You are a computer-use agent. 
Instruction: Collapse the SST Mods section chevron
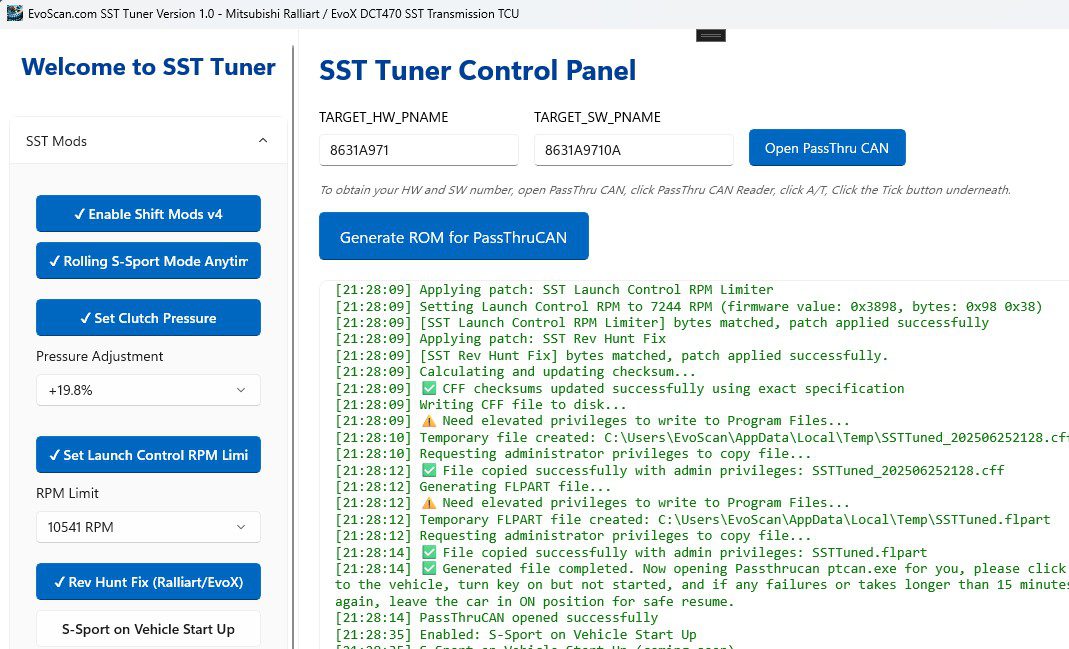(x=263, y=140)
